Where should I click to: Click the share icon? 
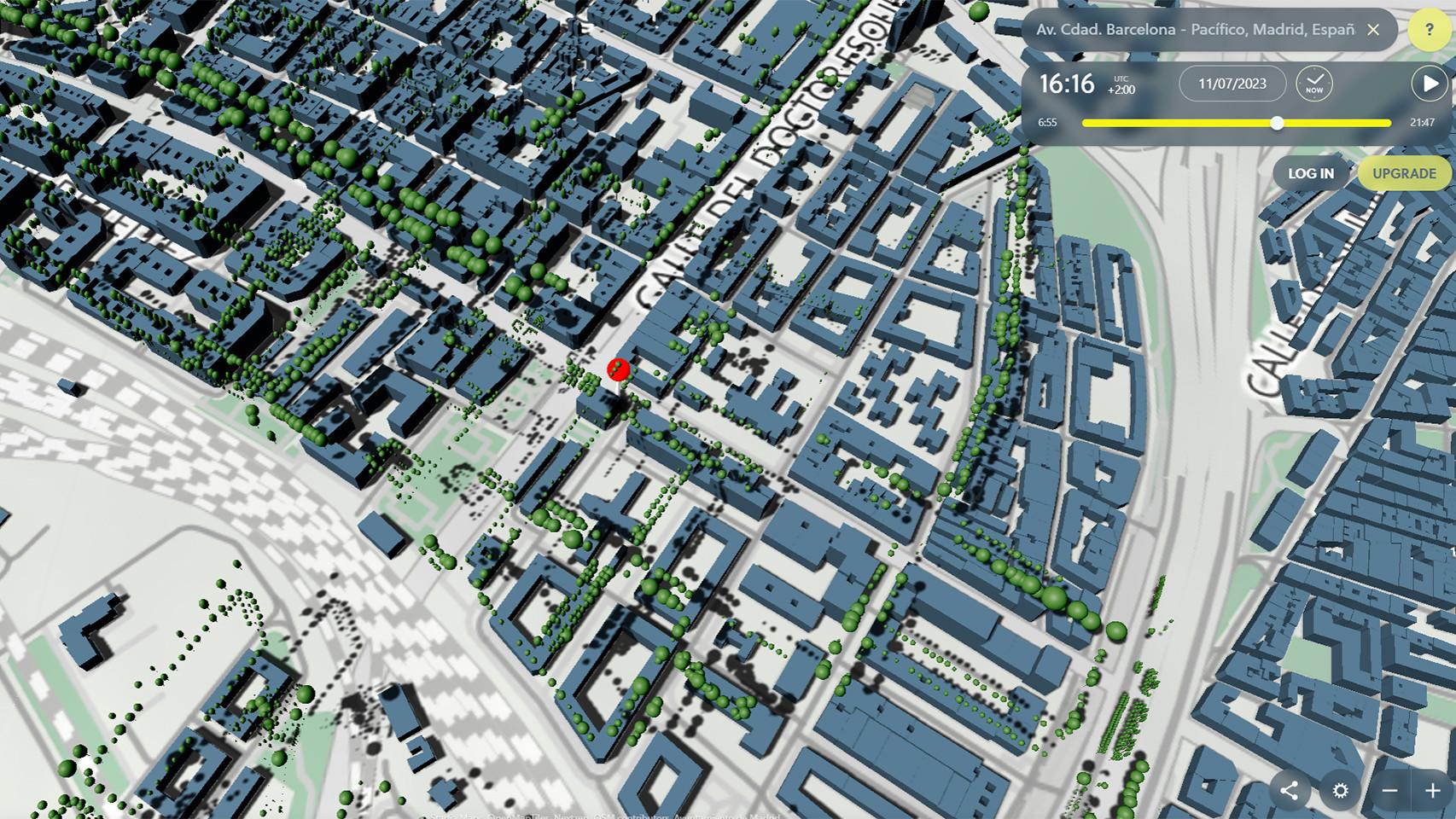pyautogui.click(x=1291, y=790)
